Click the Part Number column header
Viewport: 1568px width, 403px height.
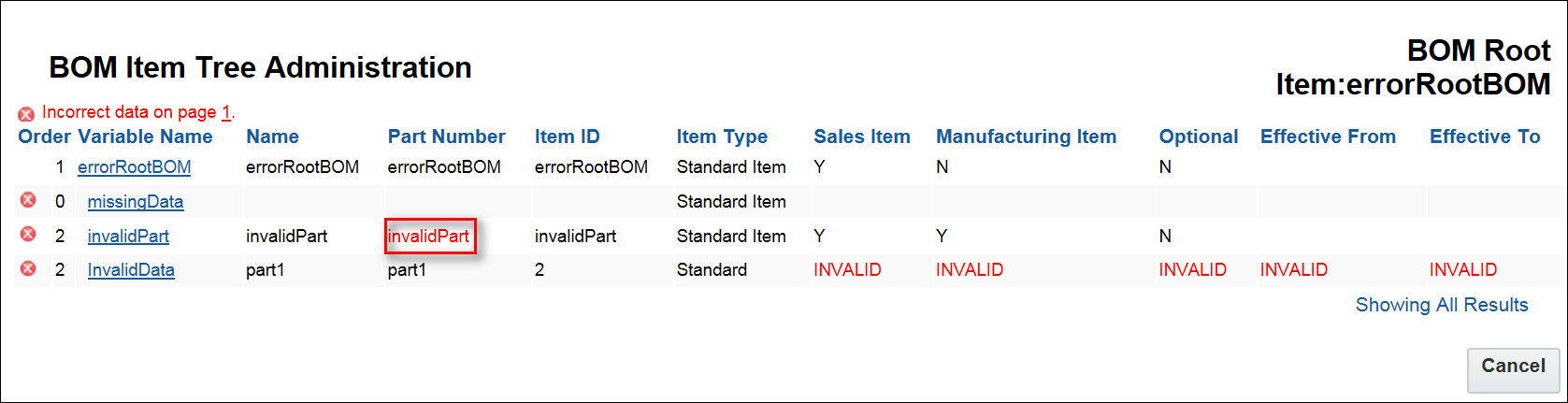pos(446,137)
